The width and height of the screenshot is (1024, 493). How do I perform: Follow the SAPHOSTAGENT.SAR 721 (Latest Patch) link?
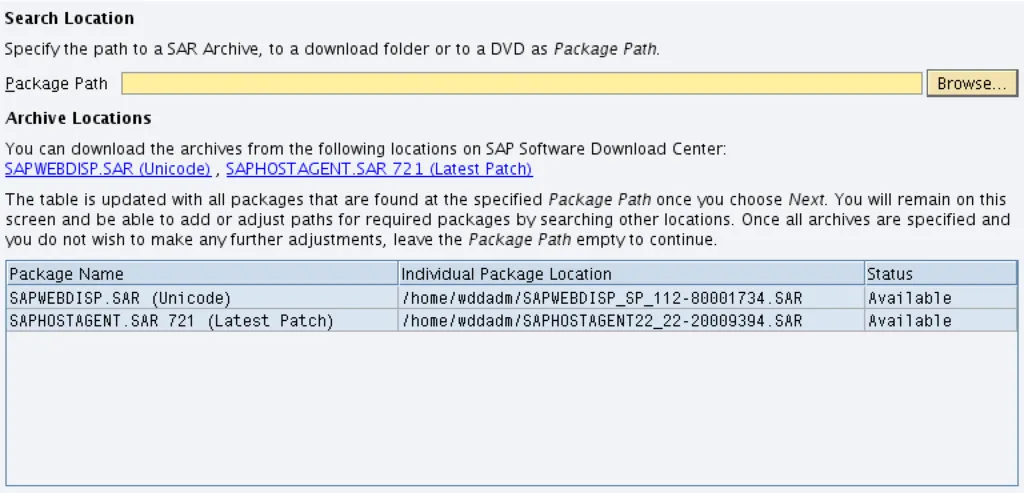click(x=379, y=169)
